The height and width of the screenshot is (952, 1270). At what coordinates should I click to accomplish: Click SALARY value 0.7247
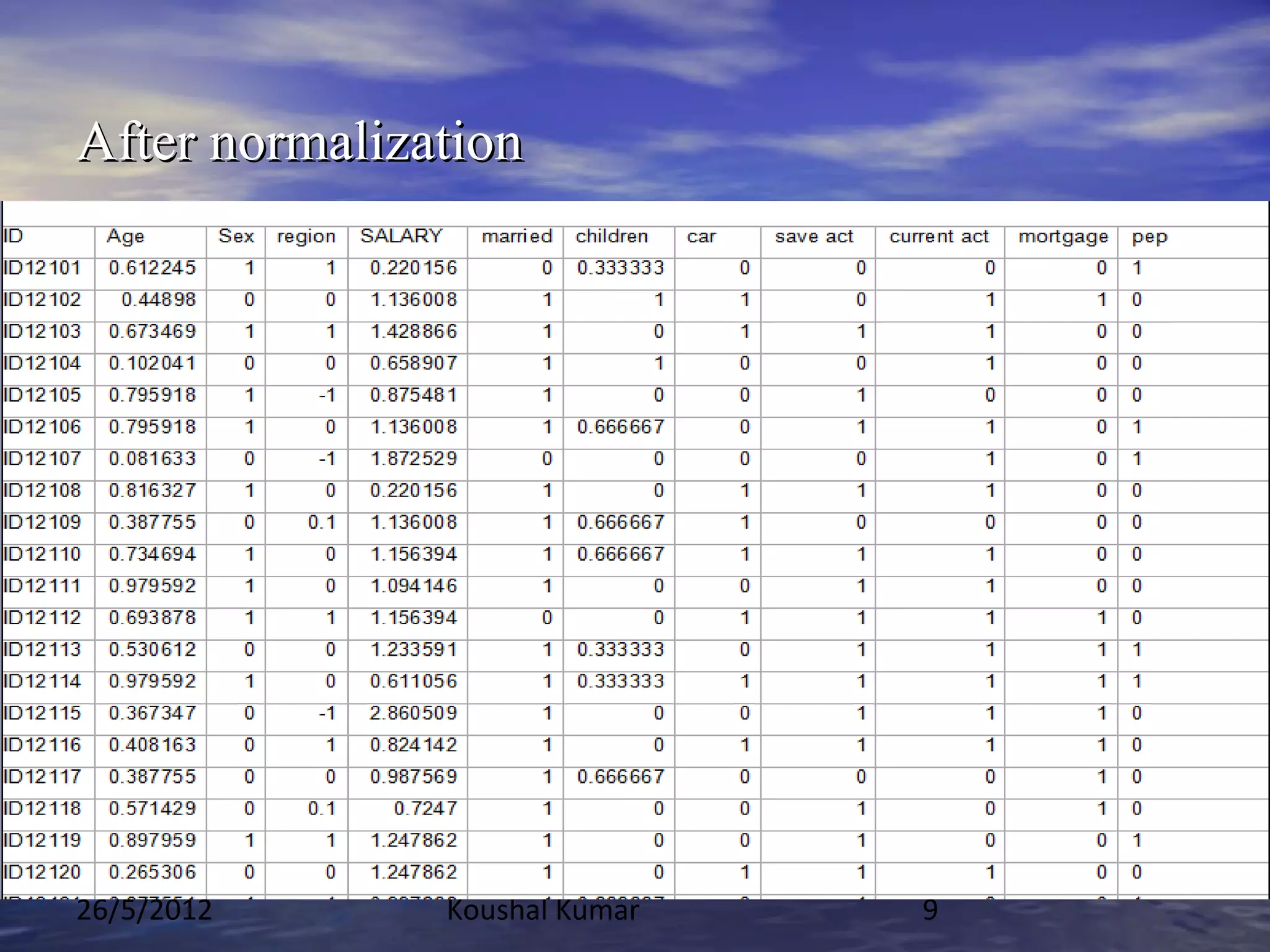click(x=426, y=809)
